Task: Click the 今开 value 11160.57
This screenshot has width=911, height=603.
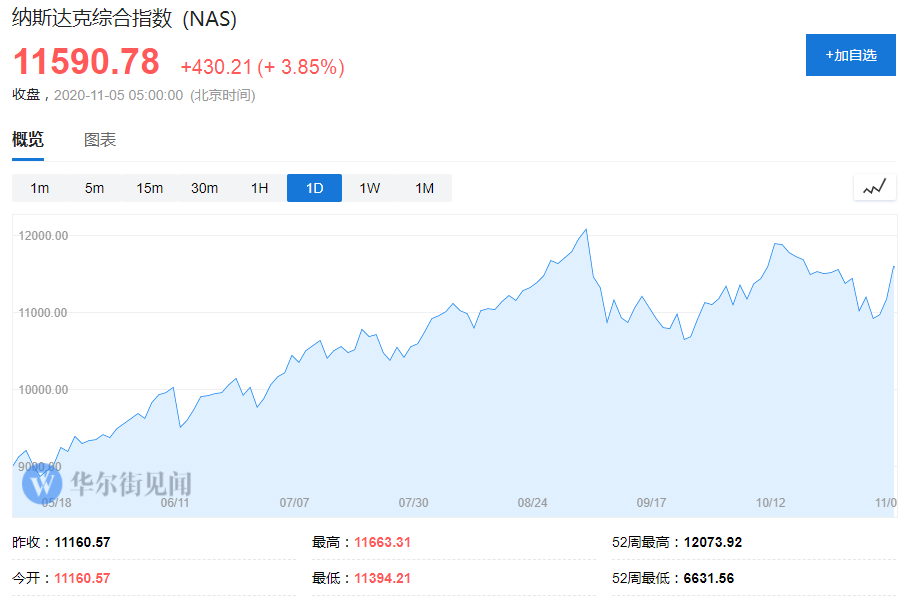Action: pyautogui.click(x=83, y=579)
